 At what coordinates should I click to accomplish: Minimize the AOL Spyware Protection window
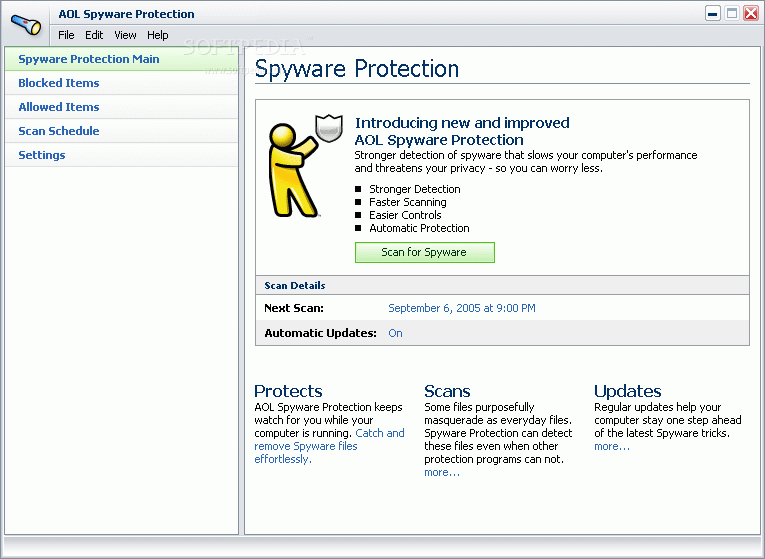713,14
